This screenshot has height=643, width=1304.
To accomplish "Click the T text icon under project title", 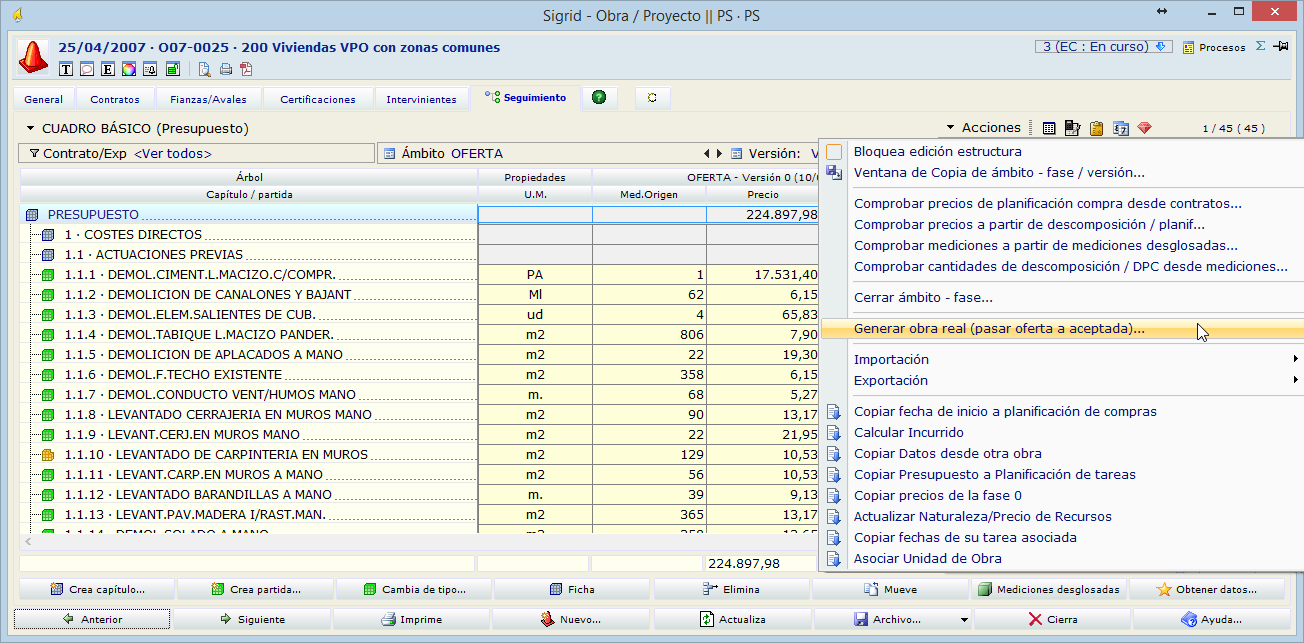I will click(66, 69).
